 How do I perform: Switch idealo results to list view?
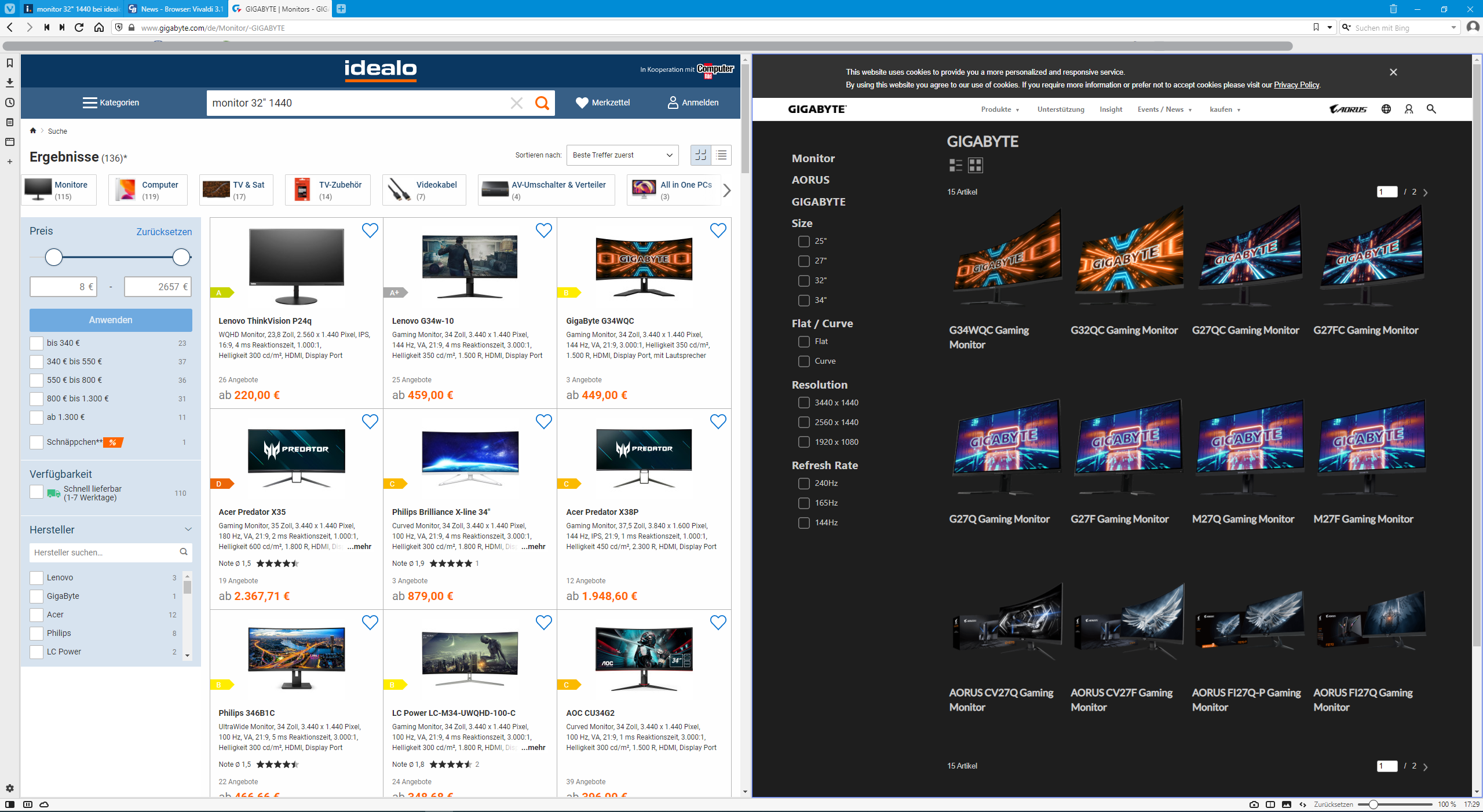click(x=721, y=155)
